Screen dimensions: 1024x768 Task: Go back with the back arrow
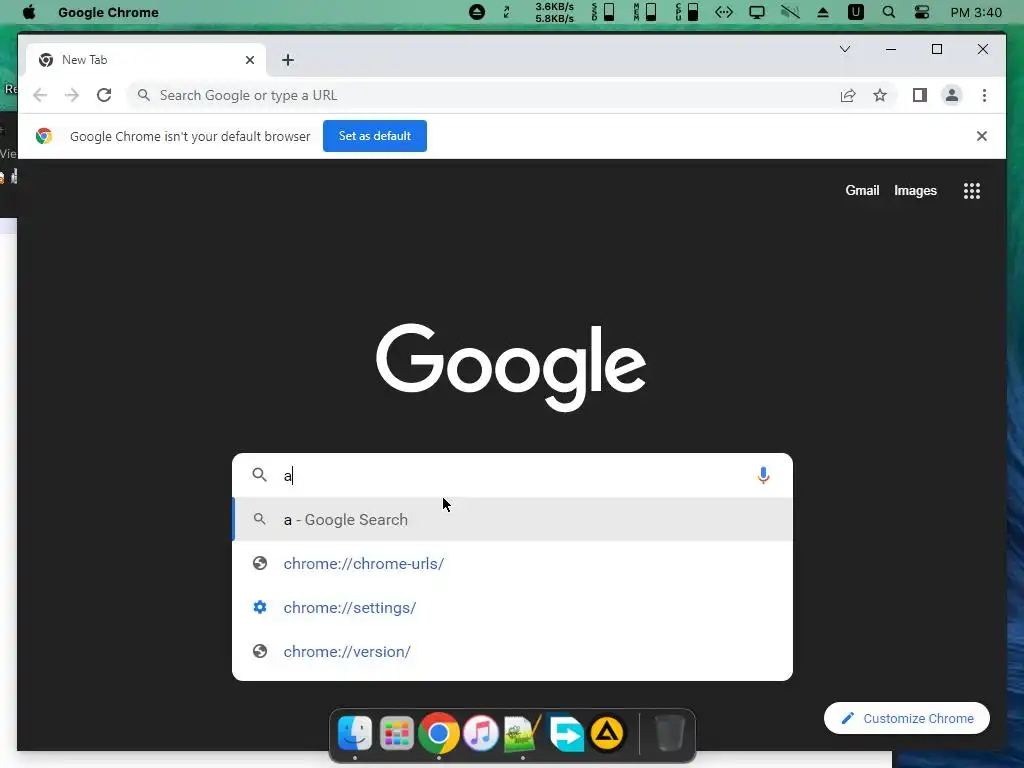pos(40,95)
